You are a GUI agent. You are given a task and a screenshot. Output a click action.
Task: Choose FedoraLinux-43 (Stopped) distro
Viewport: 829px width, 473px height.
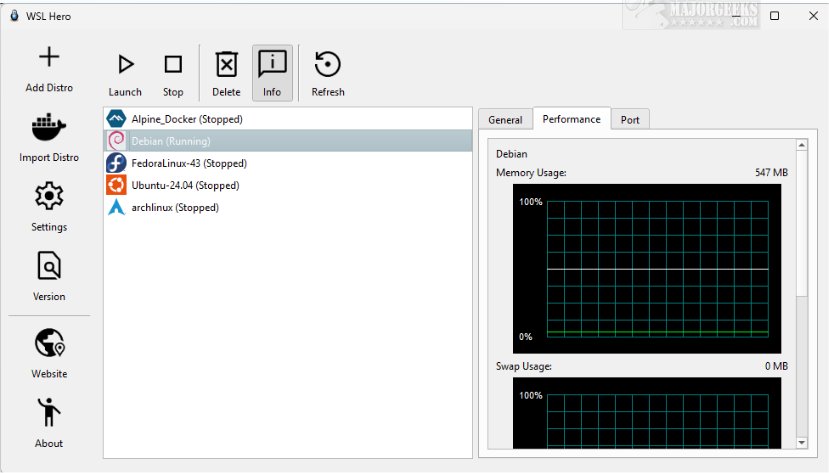pyautogui.click(x=188, y=163)
